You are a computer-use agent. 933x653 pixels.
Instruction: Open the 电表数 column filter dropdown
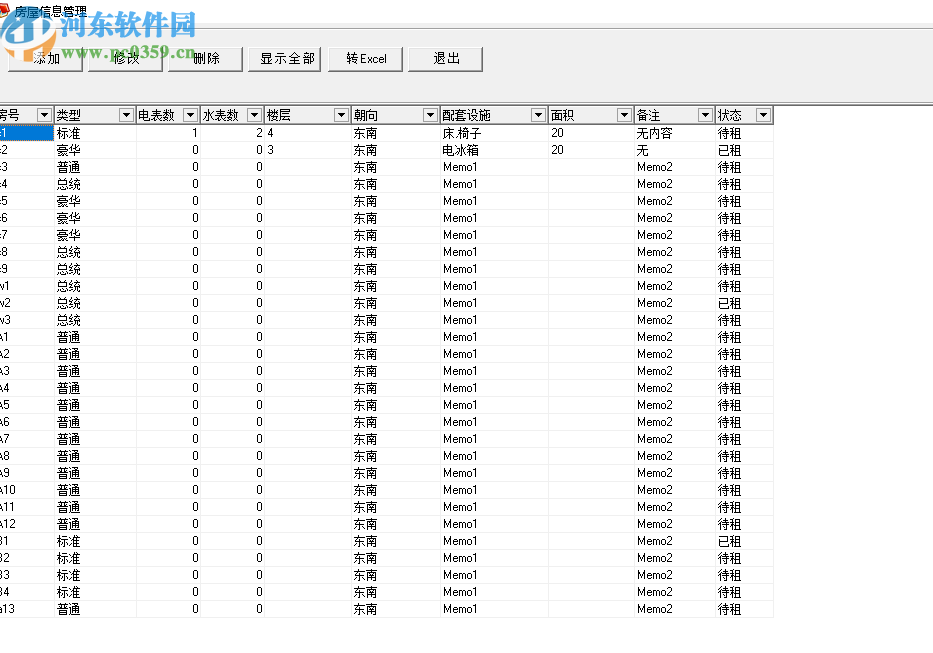click(190, 115)
